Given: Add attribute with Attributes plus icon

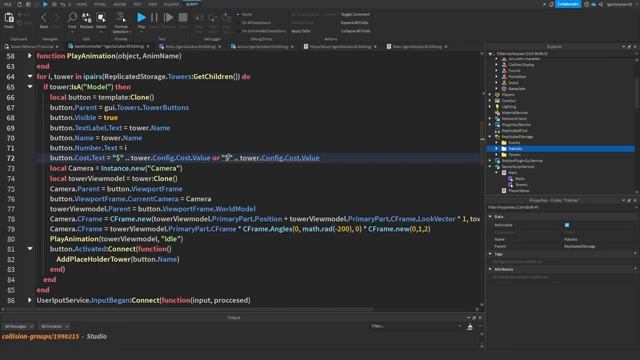Looking at the screenshot, I should point(635,269).
